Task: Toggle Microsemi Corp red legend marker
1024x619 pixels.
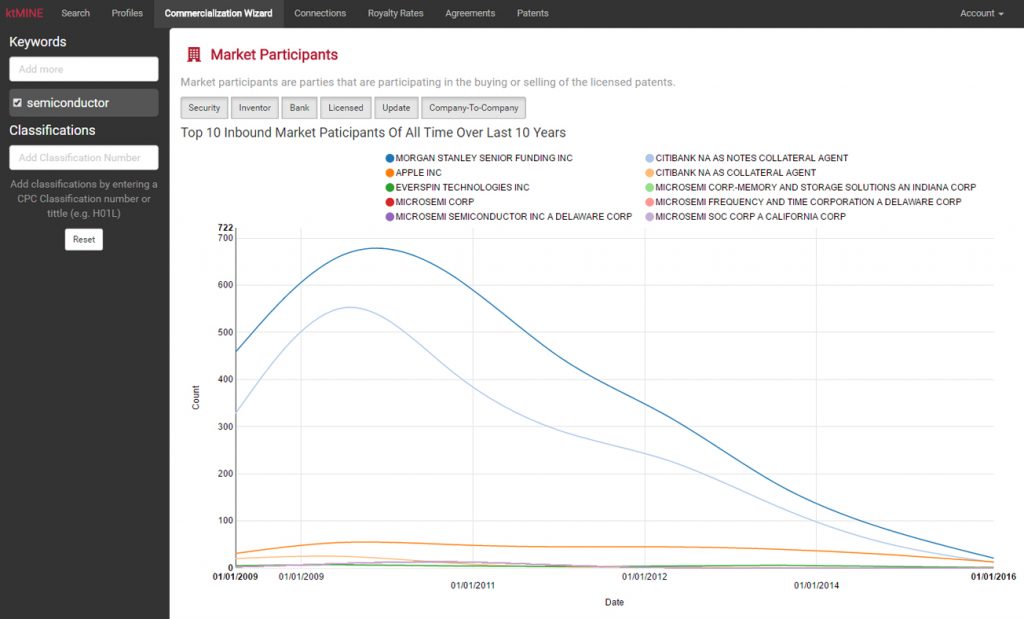Action: tap(389, 202)
